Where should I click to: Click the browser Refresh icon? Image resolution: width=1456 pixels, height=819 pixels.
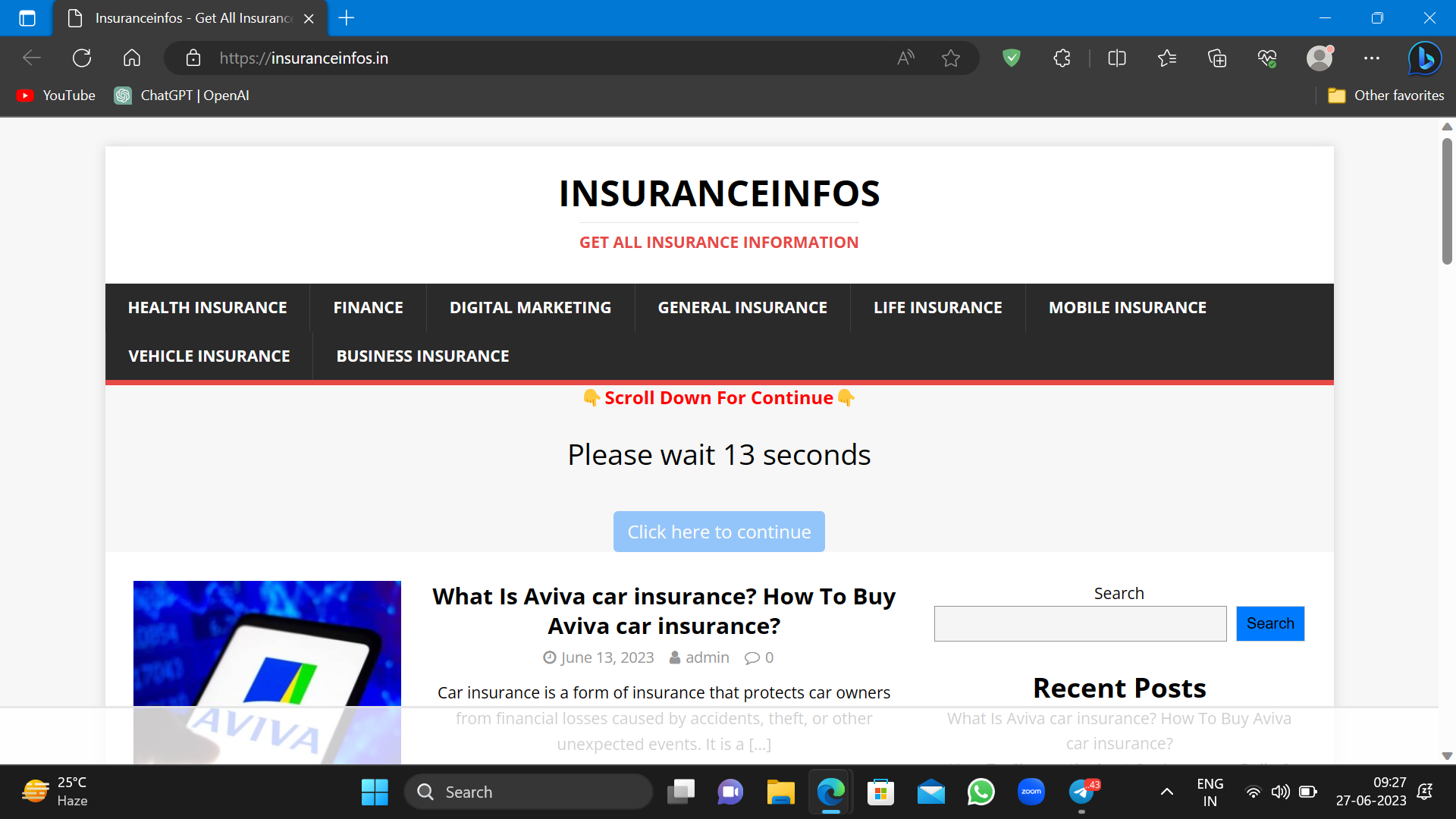pos(82,58)
